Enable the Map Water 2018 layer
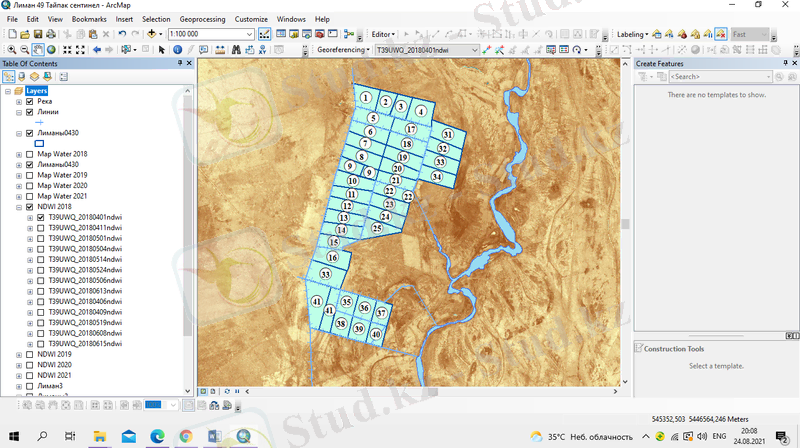This screenshot has height=448, width=800. [x=30, y=154]
